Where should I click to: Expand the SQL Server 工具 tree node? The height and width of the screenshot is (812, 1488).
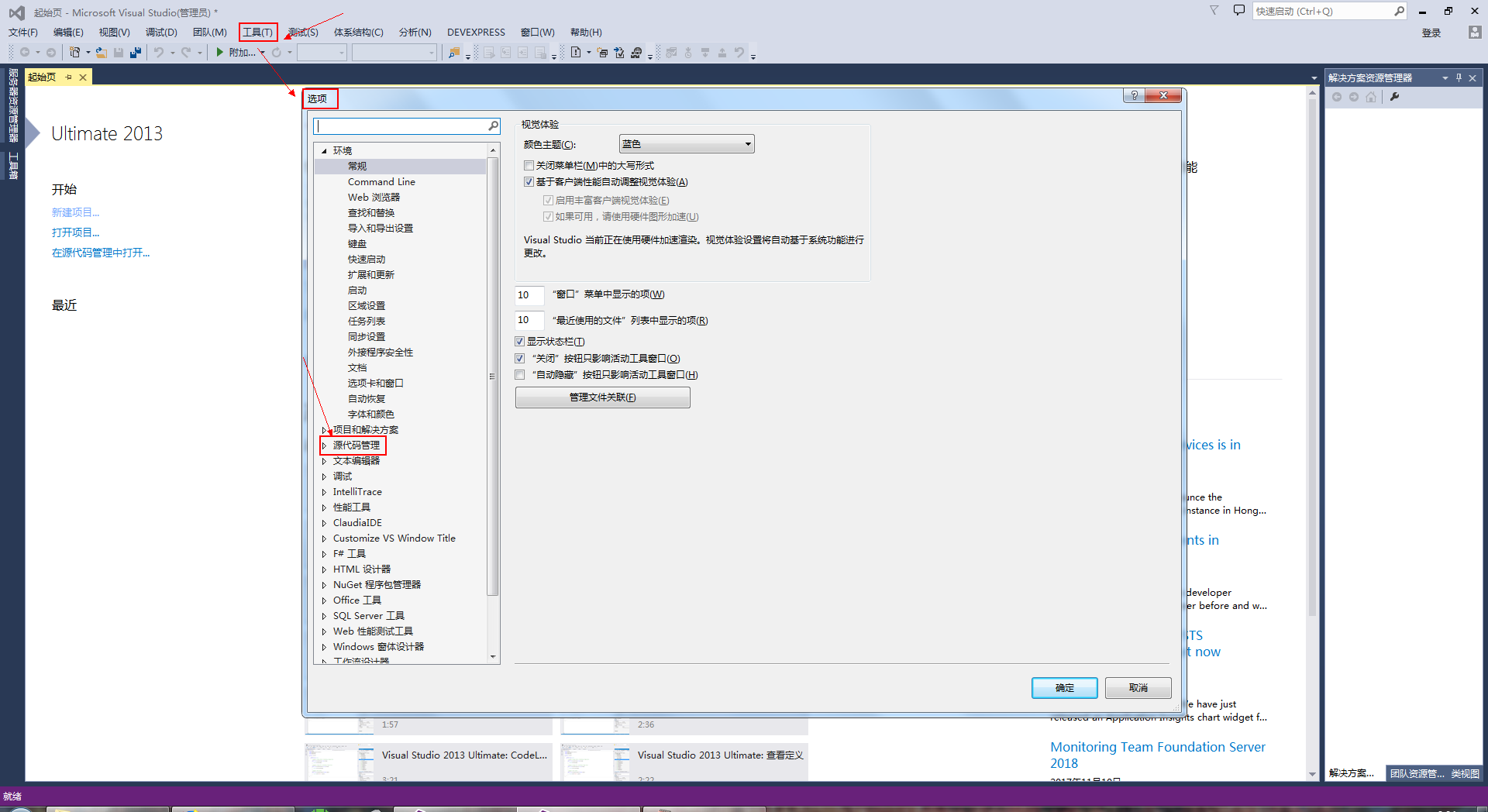point(325,616)
